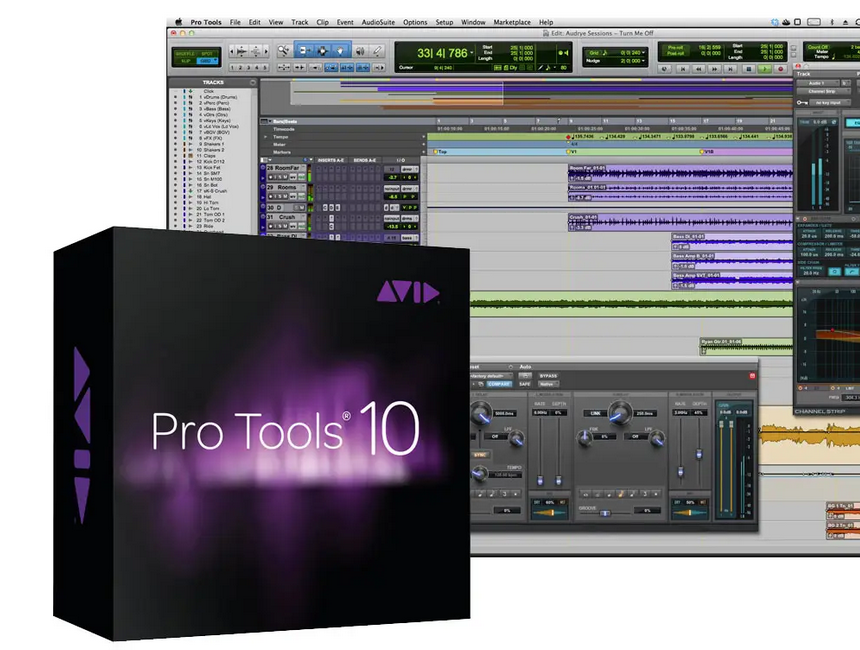Click the Online transport button
Image resolution: width=860 pixels, height=650 pixels.
coord(665,69)
